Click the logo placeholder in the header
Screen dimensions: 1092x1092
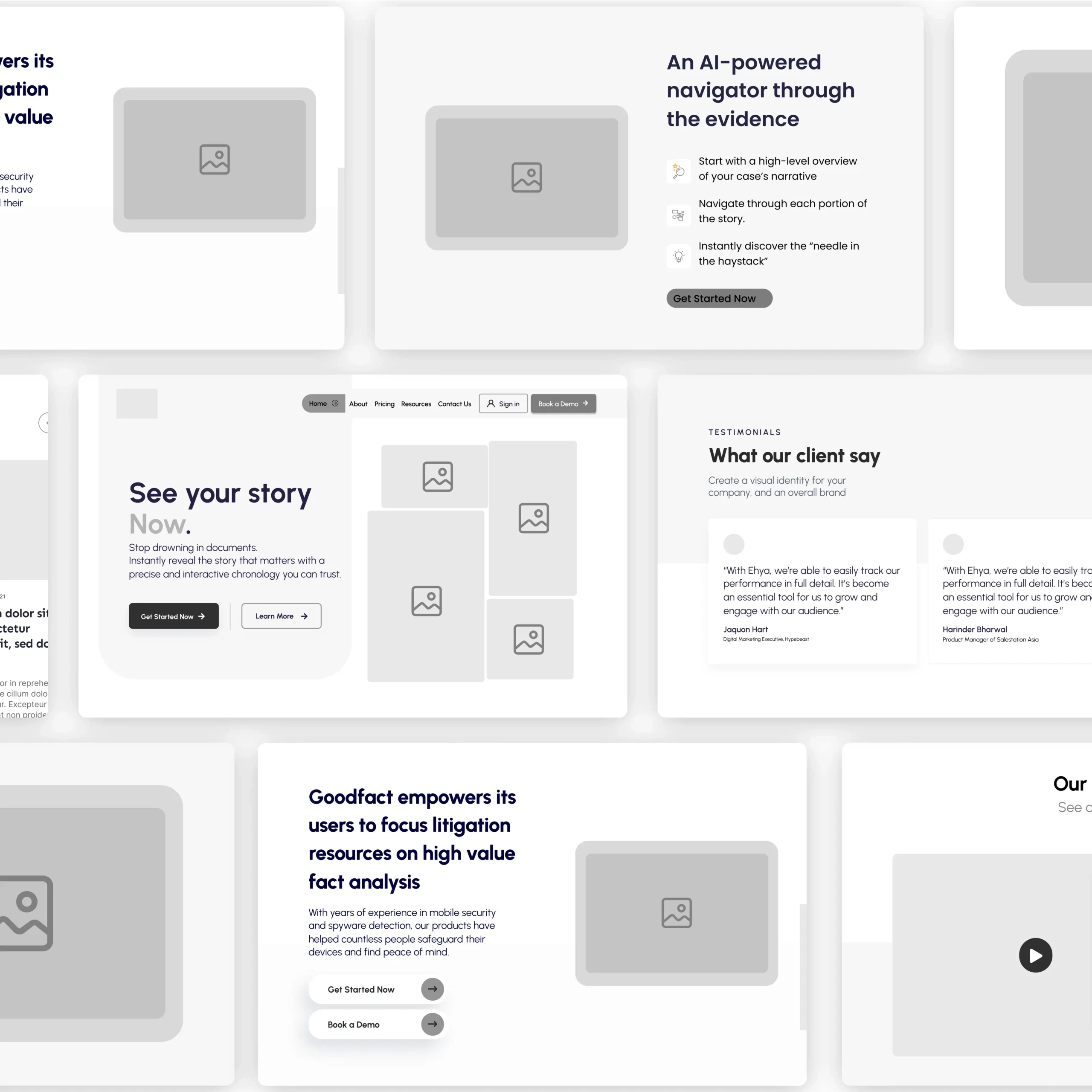(137, 404)
